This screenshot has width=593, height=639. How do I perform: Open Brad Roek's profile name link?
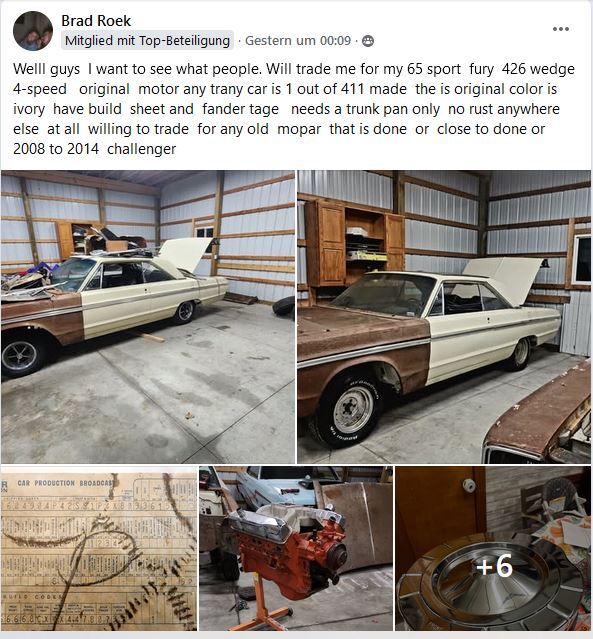96,21
